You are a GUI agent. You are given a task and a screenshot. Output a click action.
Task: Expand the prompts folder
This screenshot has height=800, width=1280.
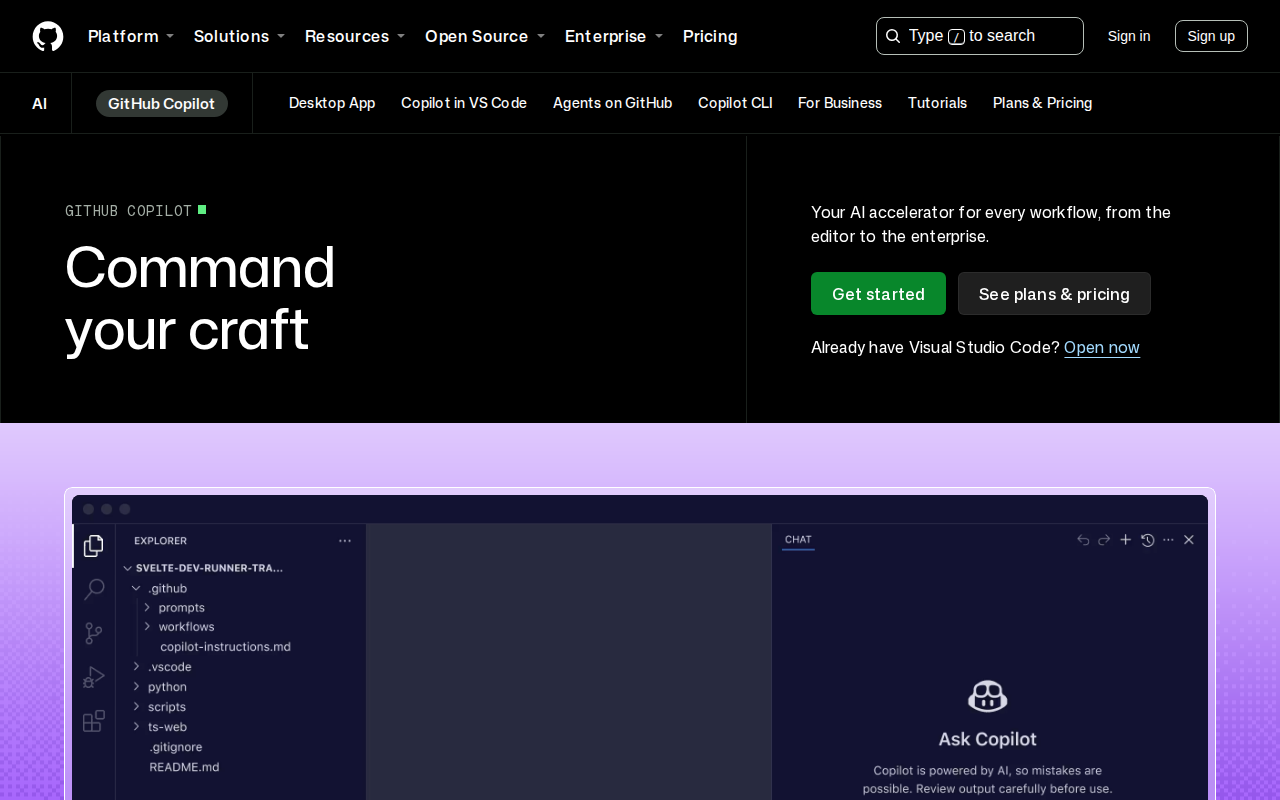click(x=174, y=608)
